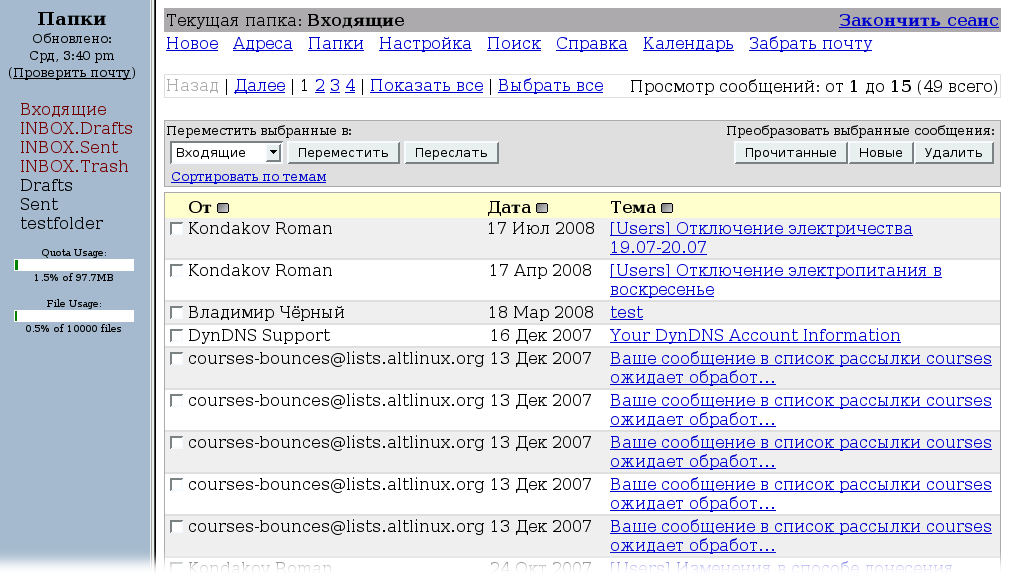Click the Quota Usage progress bar

[x=74, y=265]
